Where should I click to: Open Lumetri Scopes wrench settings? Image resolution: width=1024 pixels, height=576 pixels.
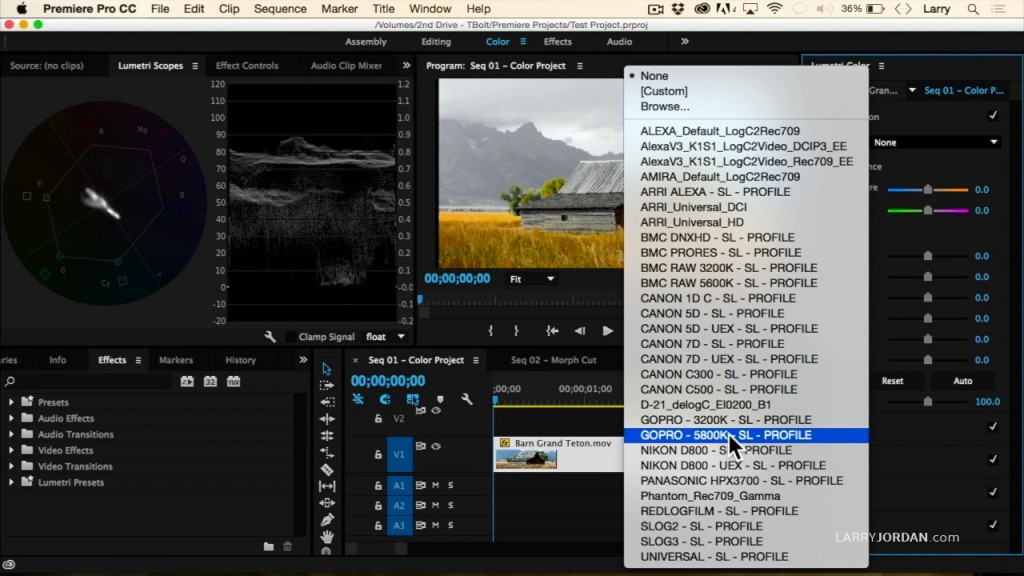tap(270, 336)
